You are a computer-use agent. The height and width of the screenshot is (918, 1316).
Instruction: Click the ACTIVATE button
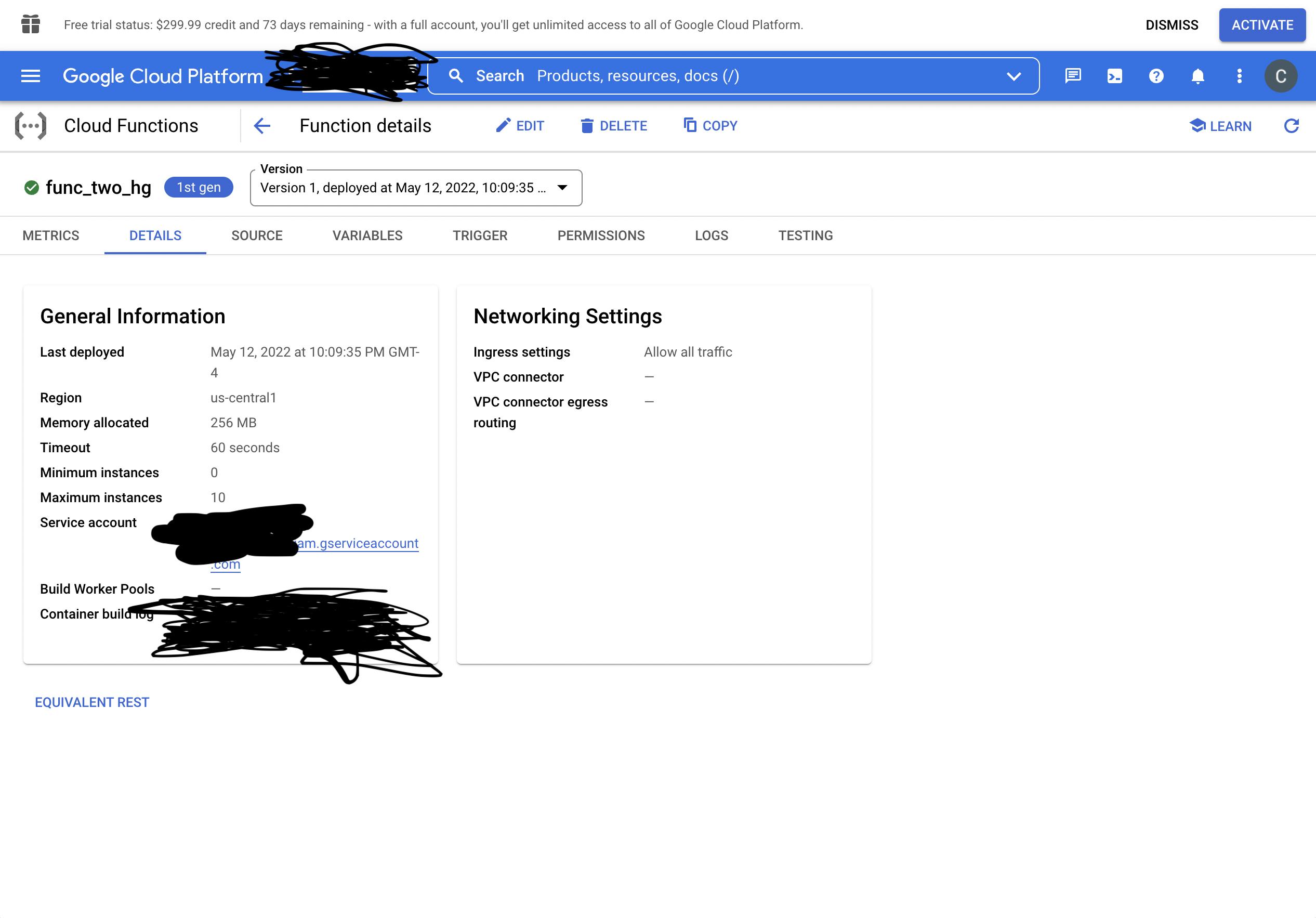point(1262,25)
